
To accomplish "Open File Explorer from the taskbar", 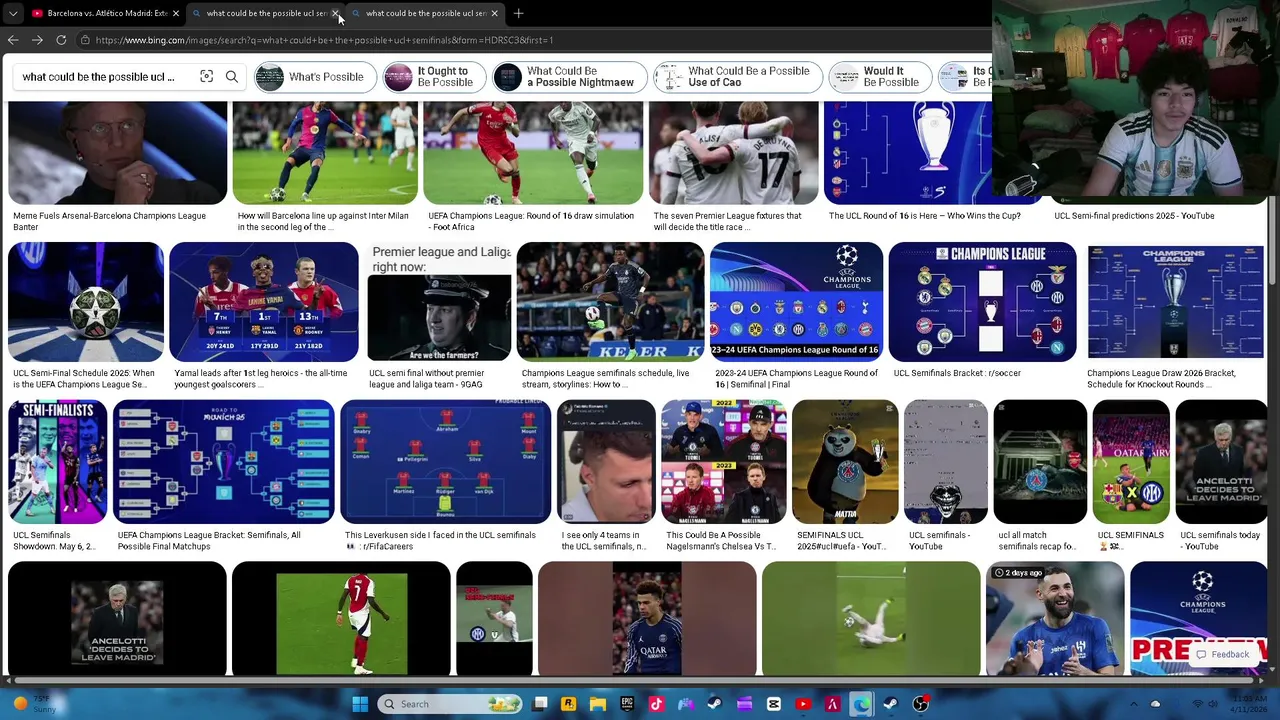I will pos(597,704).
